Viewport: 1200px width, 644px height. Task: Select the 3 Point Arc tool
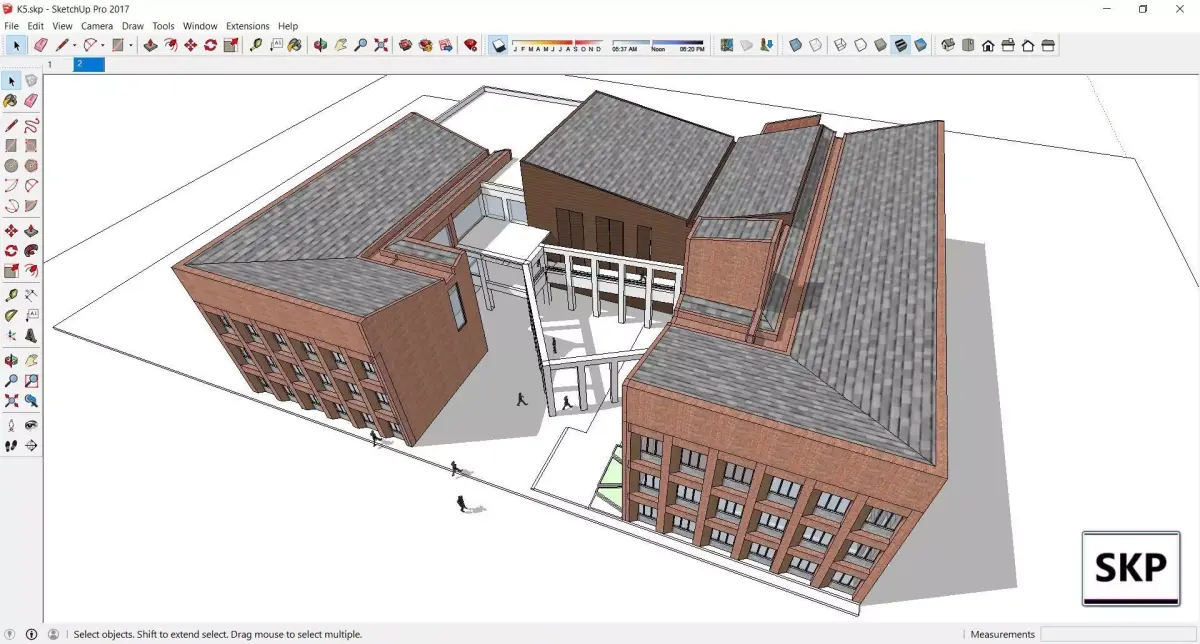pyautogui.click(x=11, y=206)
